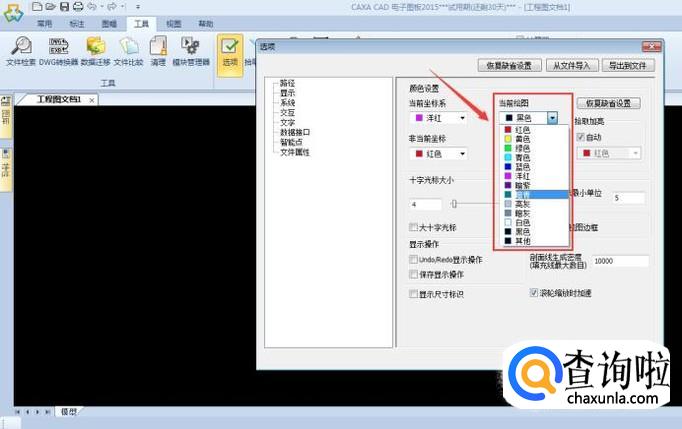The width and height of the screenshot is (682, 429).
Task: Open the greyed 拾取加亮 color dropdown
Action: tap(609, 153)
